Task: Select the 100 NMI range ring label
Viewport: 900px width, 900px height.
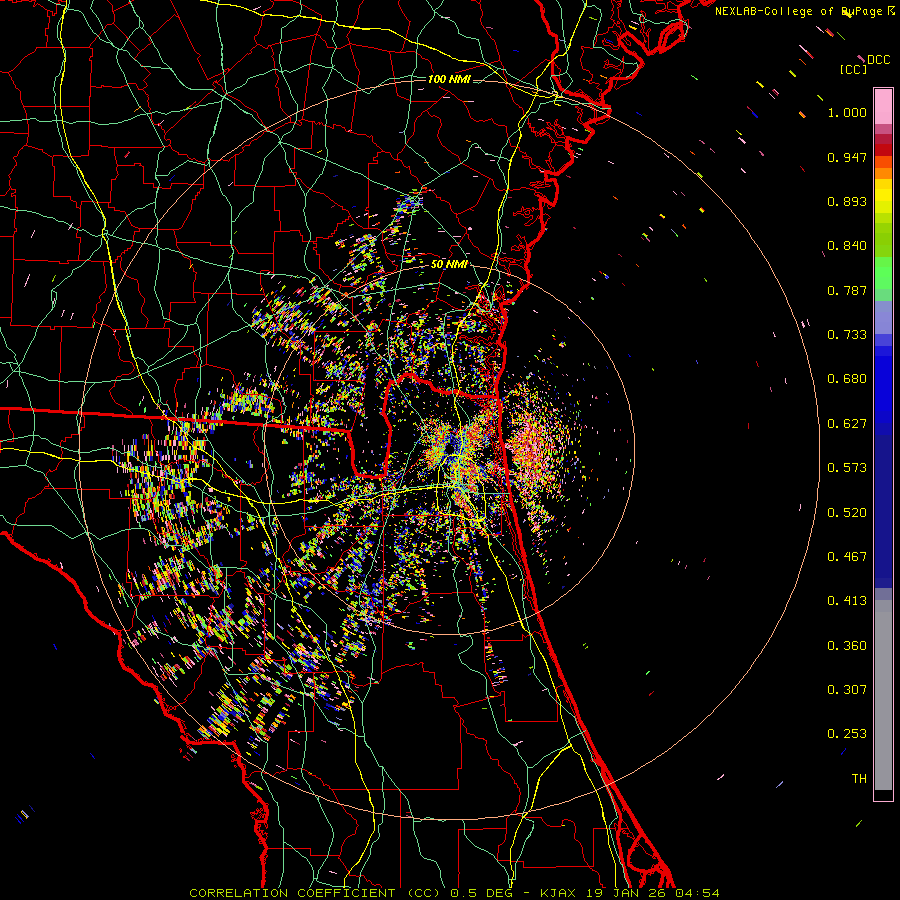Action: click(449, 79)
